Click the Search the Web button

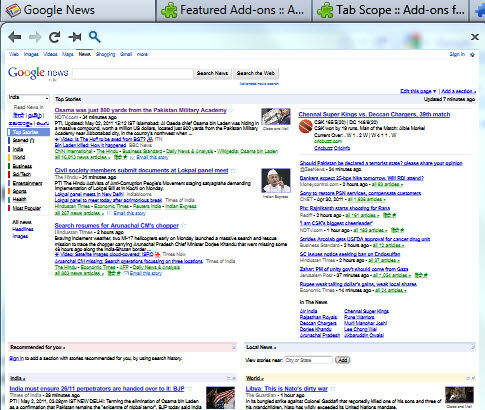pos(256,73)
